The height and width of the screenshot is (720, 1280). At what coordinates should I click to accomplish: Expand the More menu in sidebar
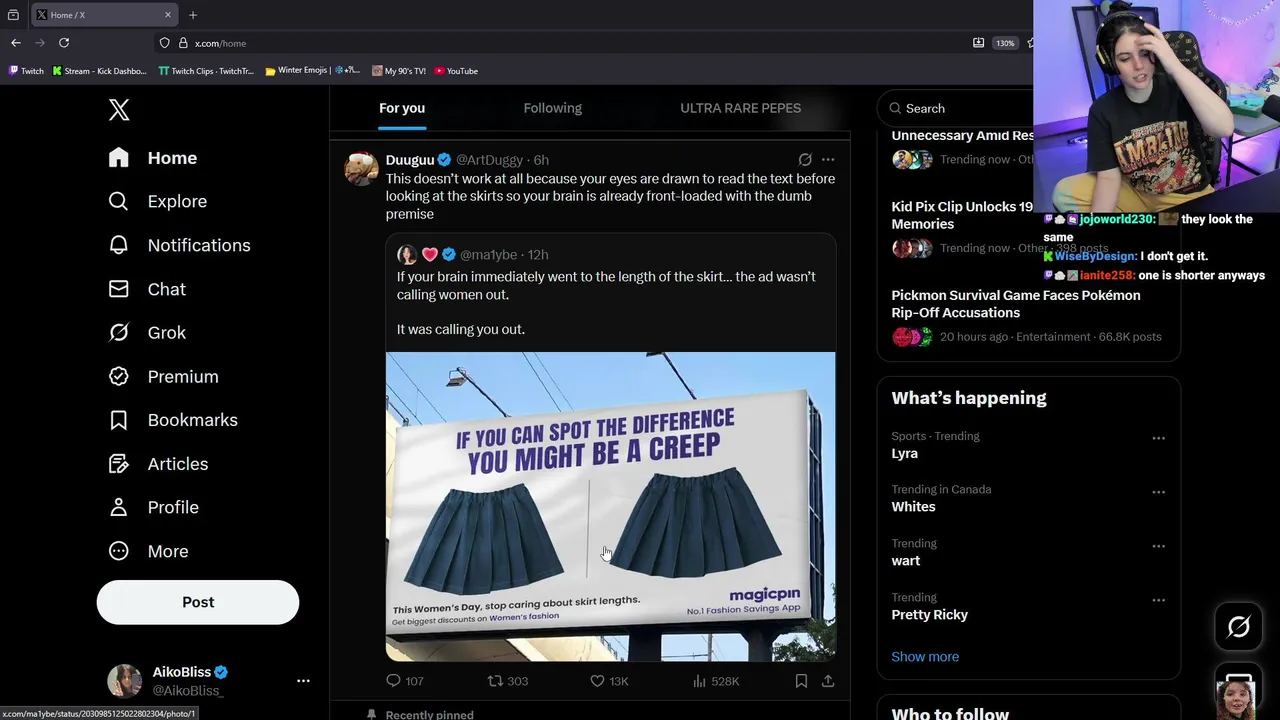pos(148,551)
